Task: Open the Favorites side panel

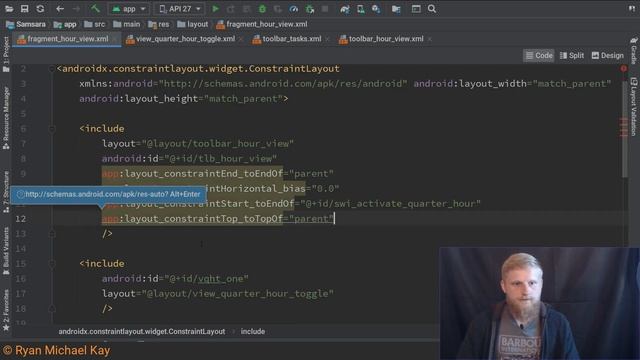Action: click(6, 310)
